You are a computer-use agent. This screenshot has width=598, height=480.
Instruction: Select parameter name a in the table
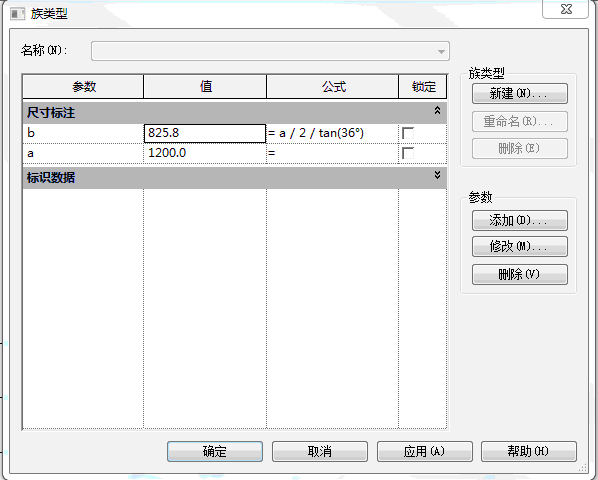click(83, 153)
